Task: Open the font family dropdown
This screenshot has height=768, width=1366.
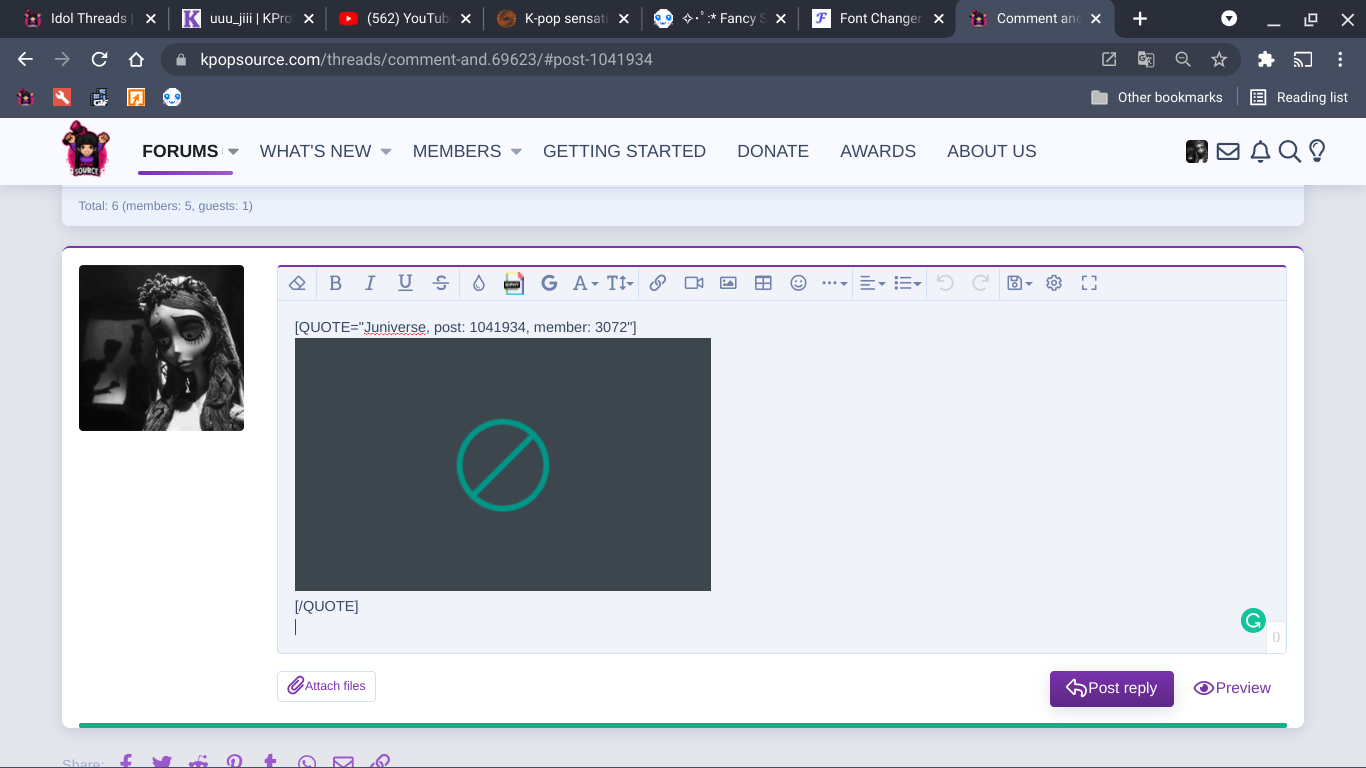Action: click(585, 283)
